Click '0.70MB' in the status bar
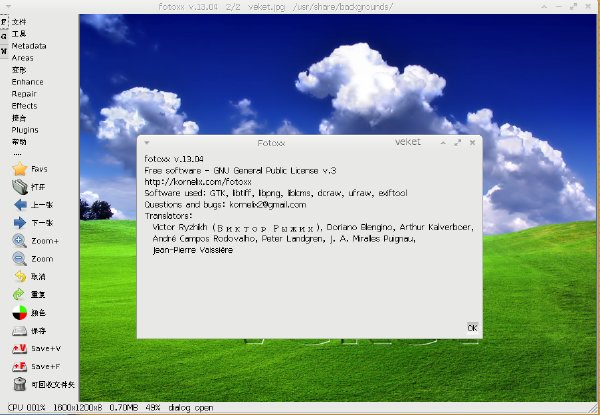This screenshot has height=415, width=600. (124, 408)
